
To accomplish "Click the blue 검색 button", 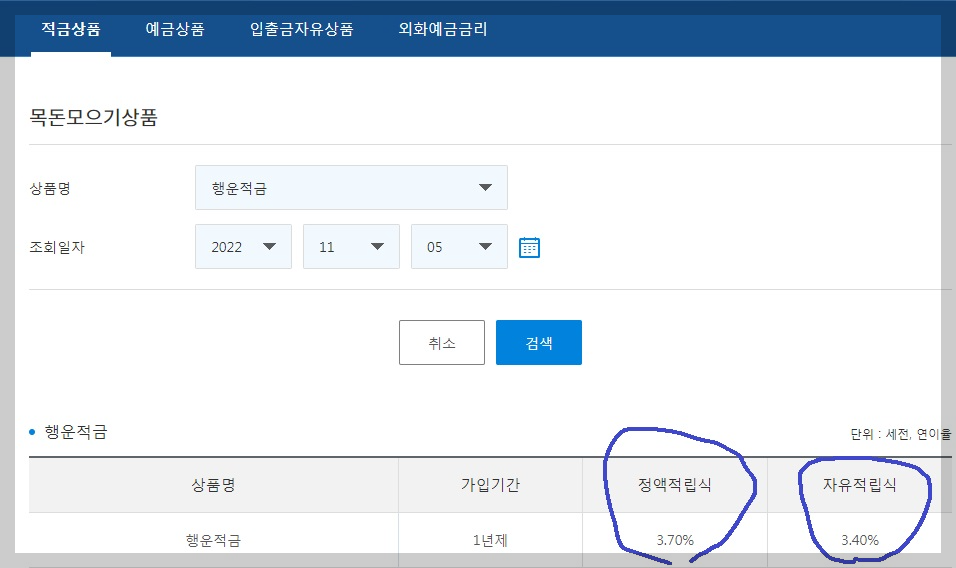I will (x=539, y=343).
